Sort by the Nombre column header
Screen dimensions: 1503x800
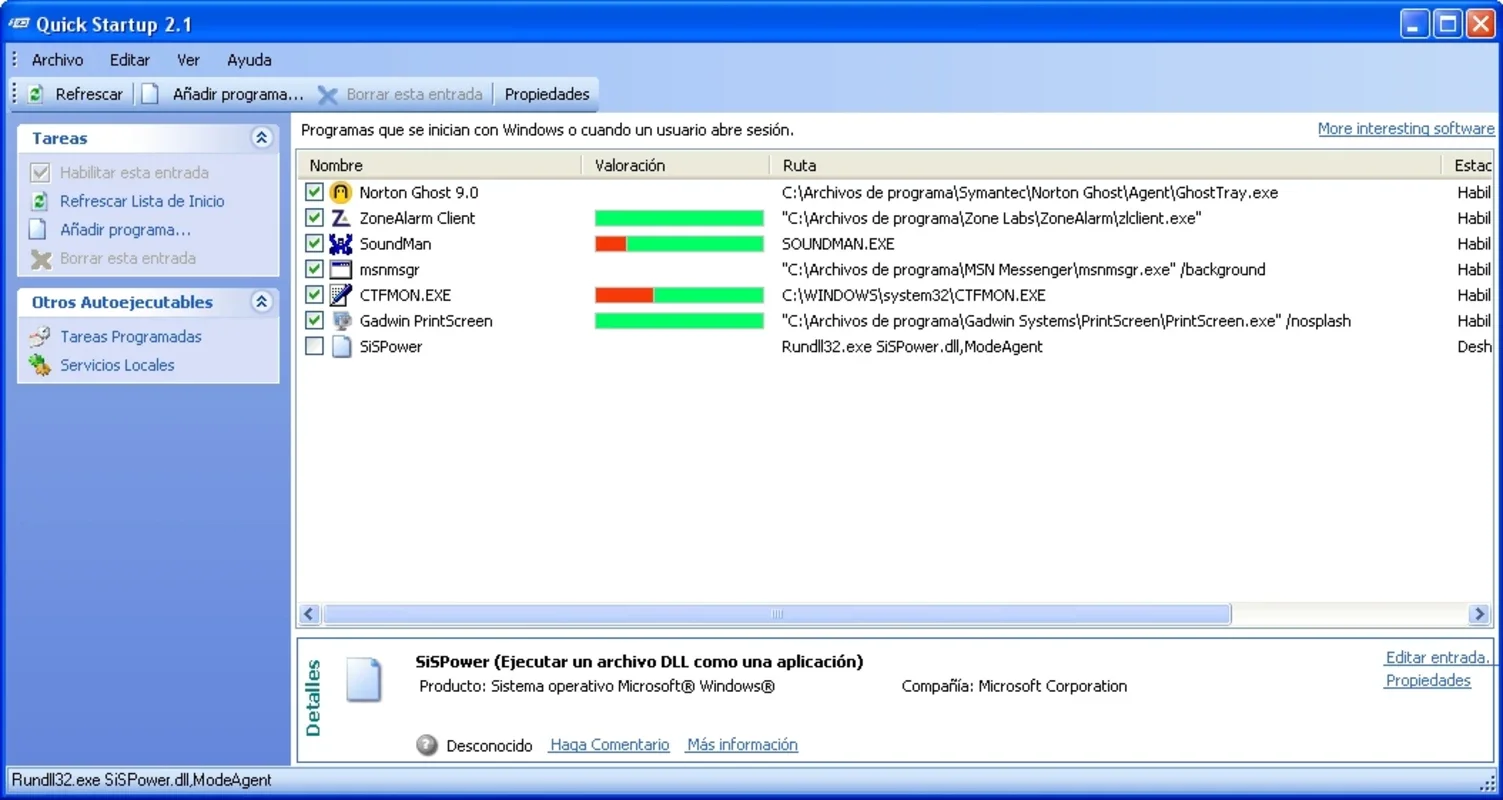tap(440, 166)
